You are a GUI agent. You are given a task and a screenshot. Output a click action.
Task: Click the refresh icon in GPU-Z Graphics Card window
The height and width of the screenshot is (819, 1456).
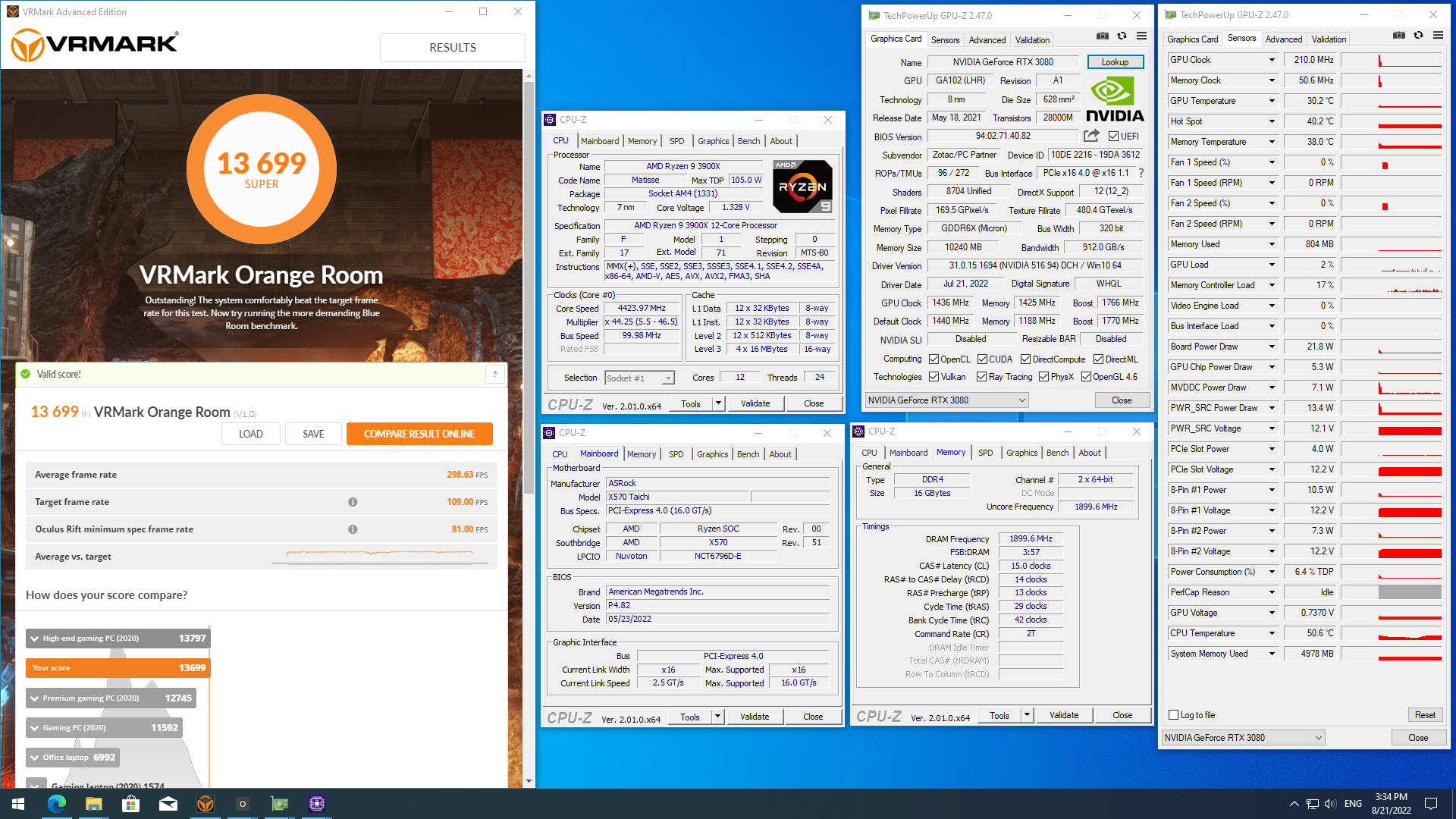[x=1122, y=36]
